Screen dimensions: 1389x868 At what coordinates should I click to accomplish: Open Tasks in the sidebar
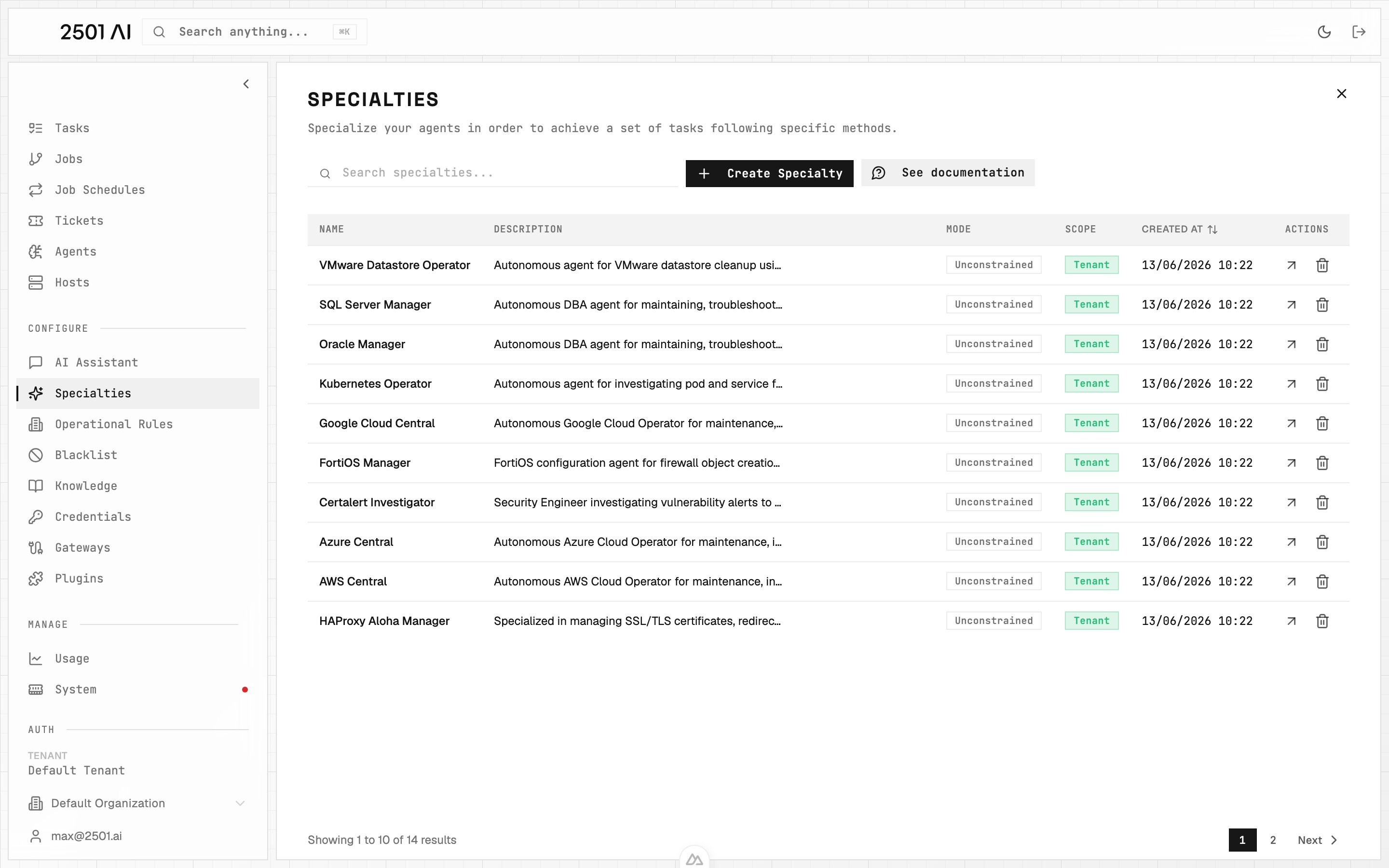(138, 128)
